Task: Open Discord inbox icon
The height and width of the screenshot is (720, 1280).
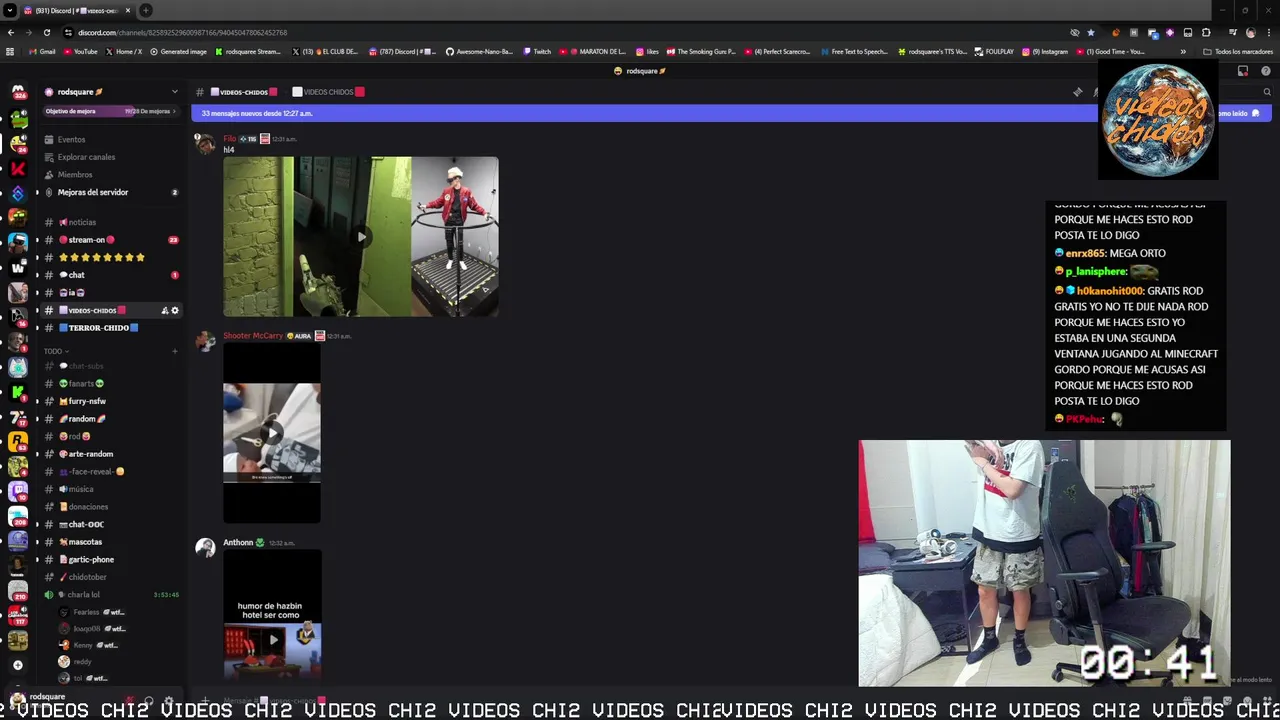Action: tap(1243, 71)
